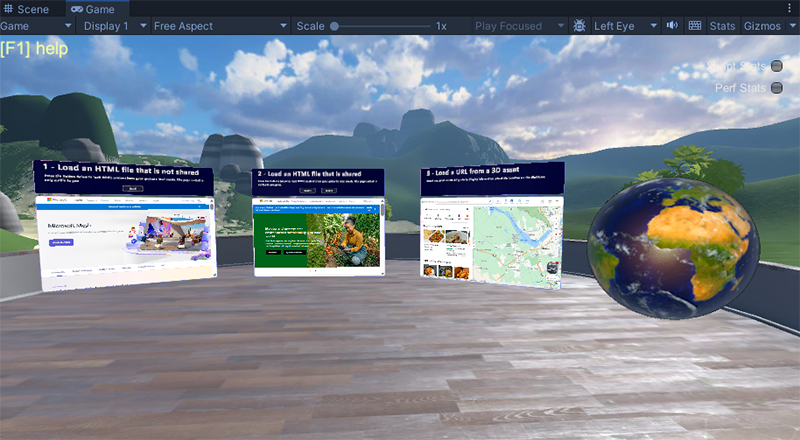
Task: Toggle the Stats overlay button
Action: 722,26
